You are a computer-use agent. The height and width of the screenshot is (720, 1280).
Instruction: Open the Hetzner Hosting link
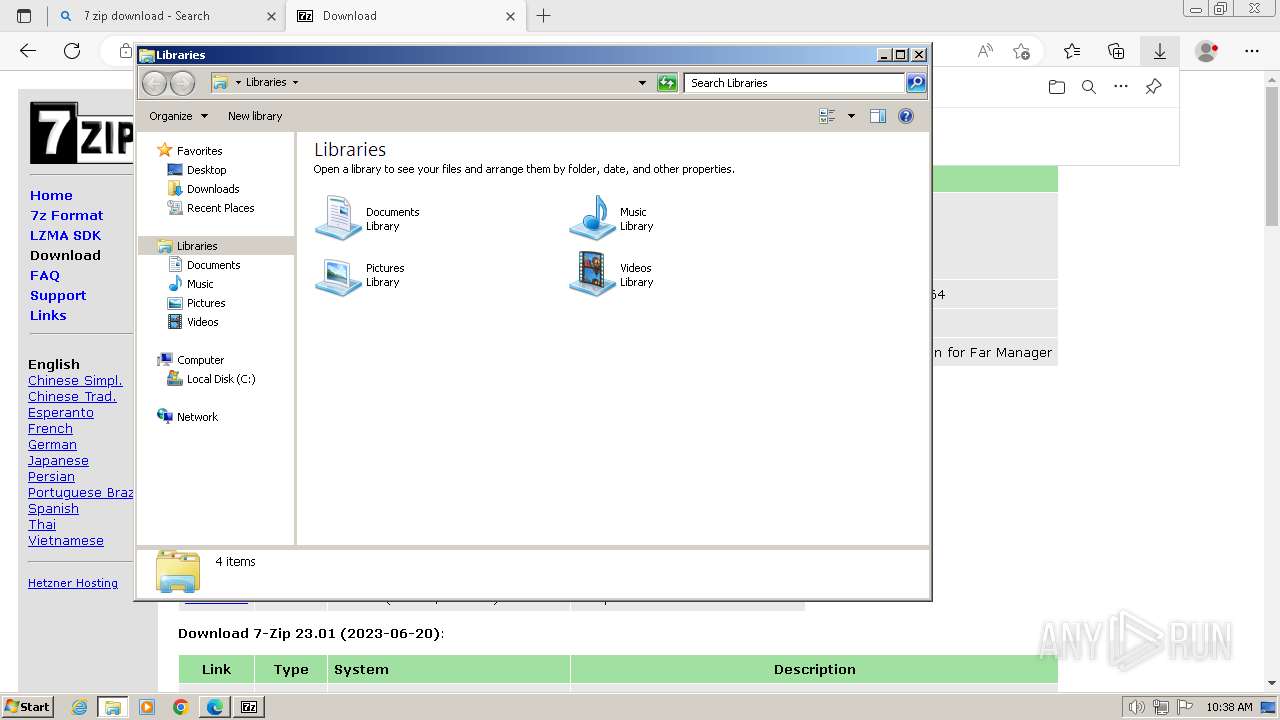73,584
